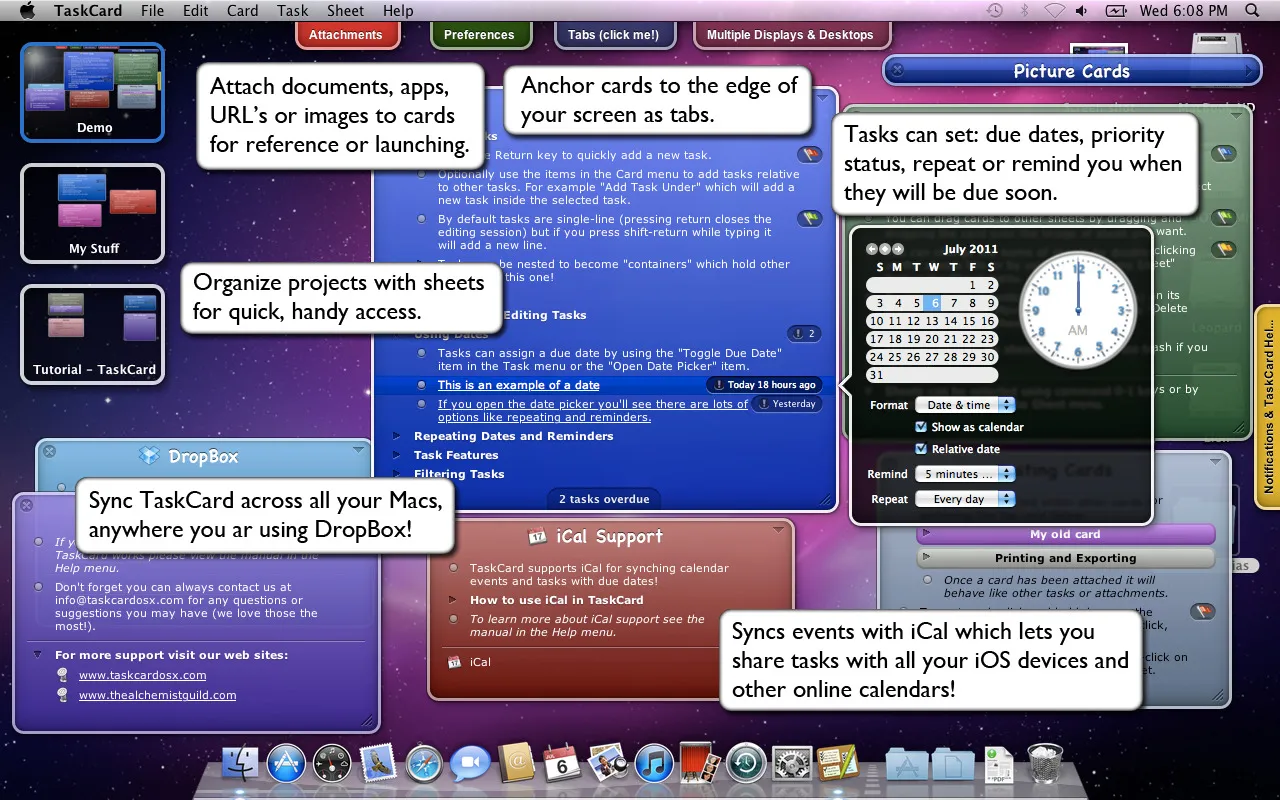This screenshot has height=800, width=1280.
Task: Open the Repeat dropdown set to Every day
Action: coord(965,499)
